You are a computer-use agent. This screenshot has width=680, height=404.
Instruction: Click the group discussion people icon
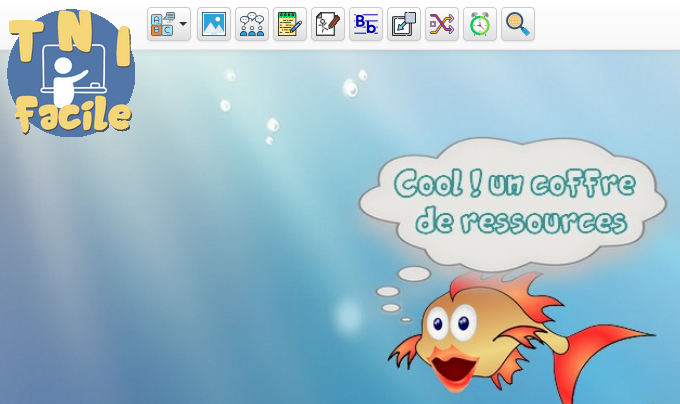[251, 25]
